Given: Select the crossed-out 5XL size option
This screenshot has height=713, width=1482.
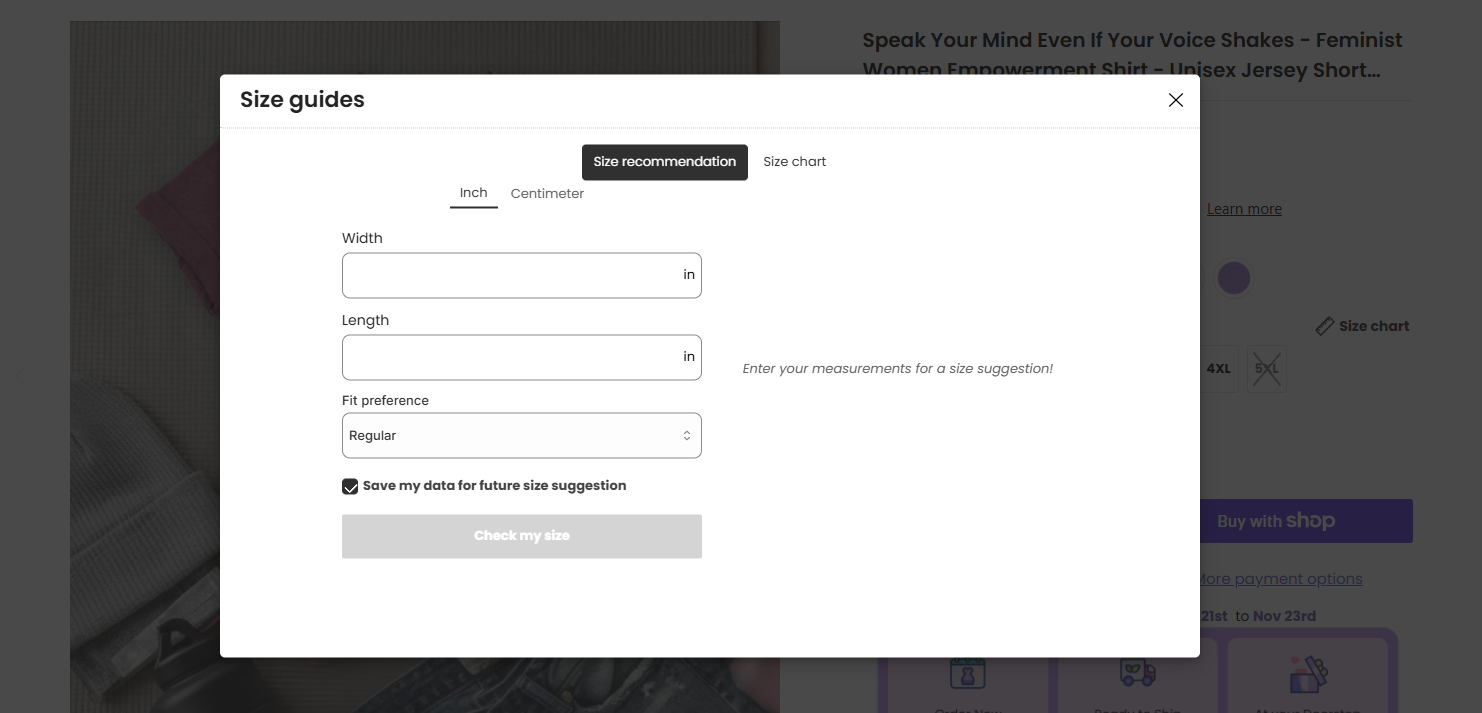Looking at the screenshot, I should 1266,369.
